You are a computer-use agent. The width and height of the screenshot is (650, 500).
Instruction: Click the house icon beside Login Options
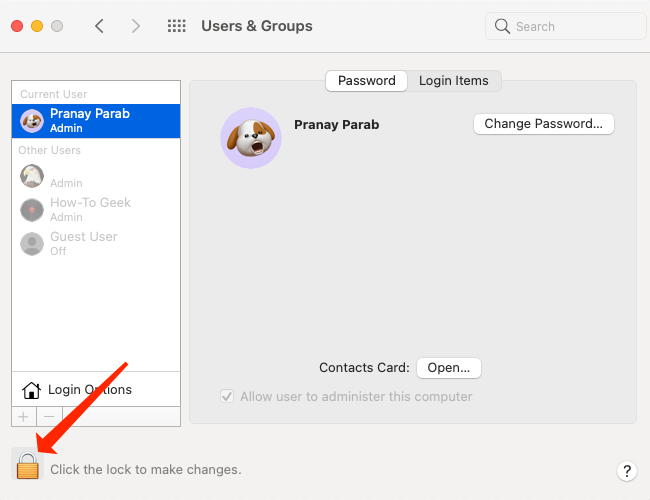(x=31, y=390)
